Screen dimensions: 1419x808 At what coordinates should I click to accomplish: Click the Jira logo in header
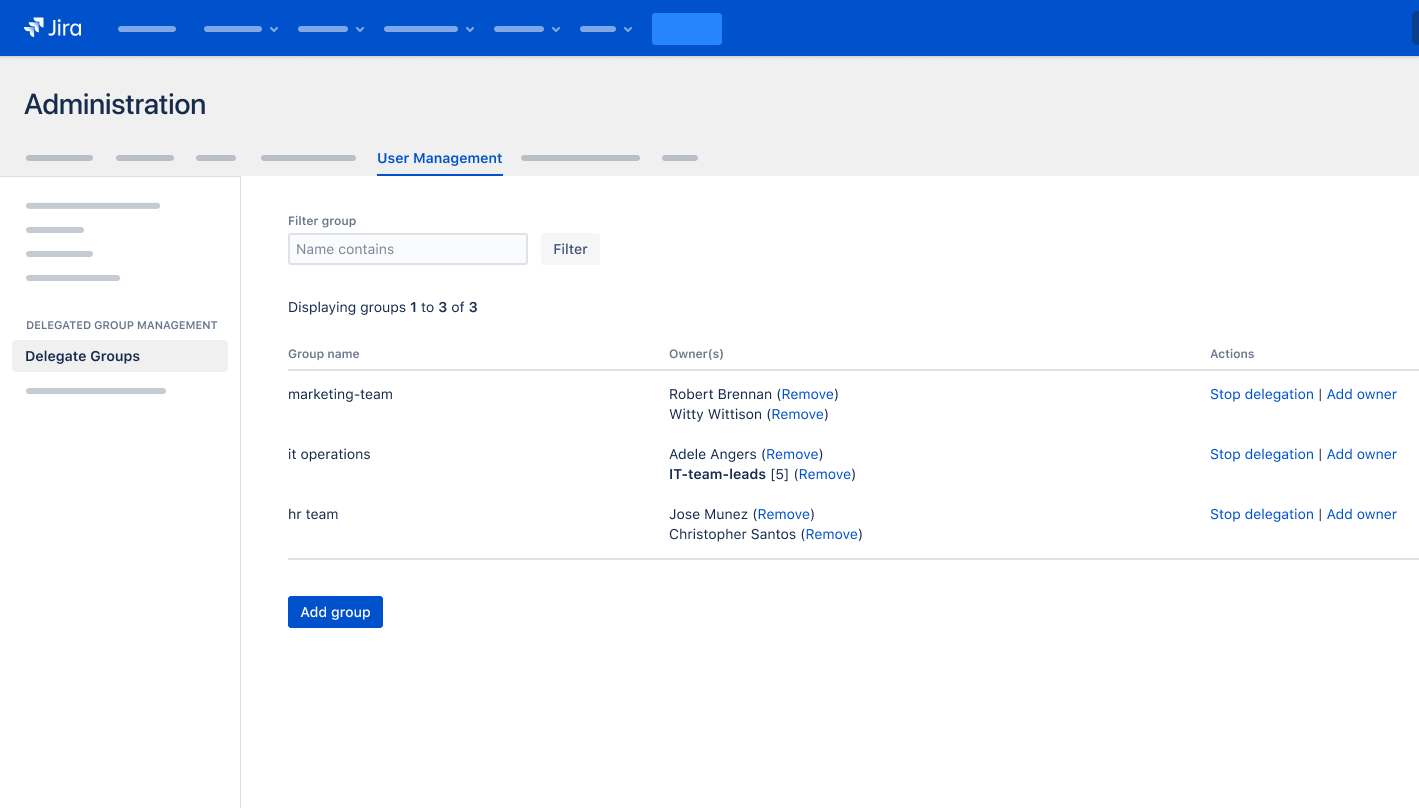pyautogui.click(x=53, y=28)
